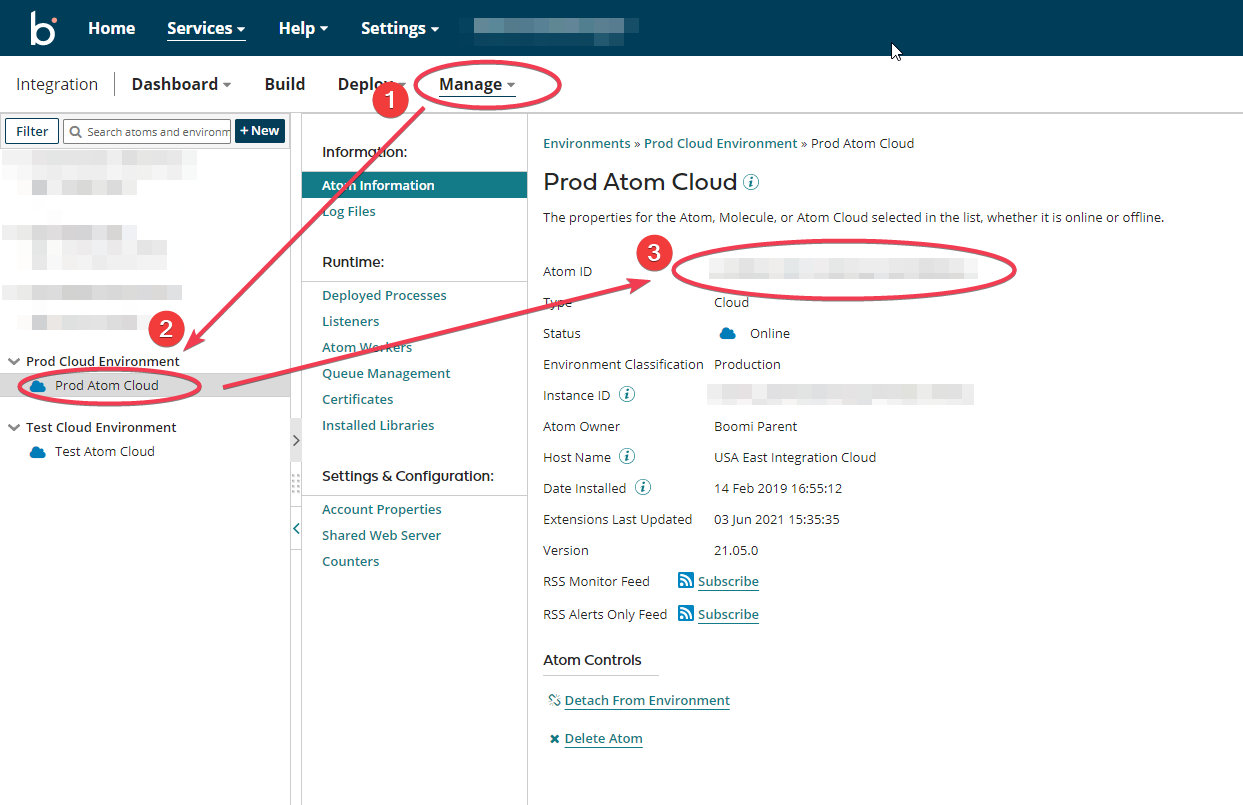Expand the Dashboard dropdown
The width and height of the screenshot is (1243, 805).
181,84
